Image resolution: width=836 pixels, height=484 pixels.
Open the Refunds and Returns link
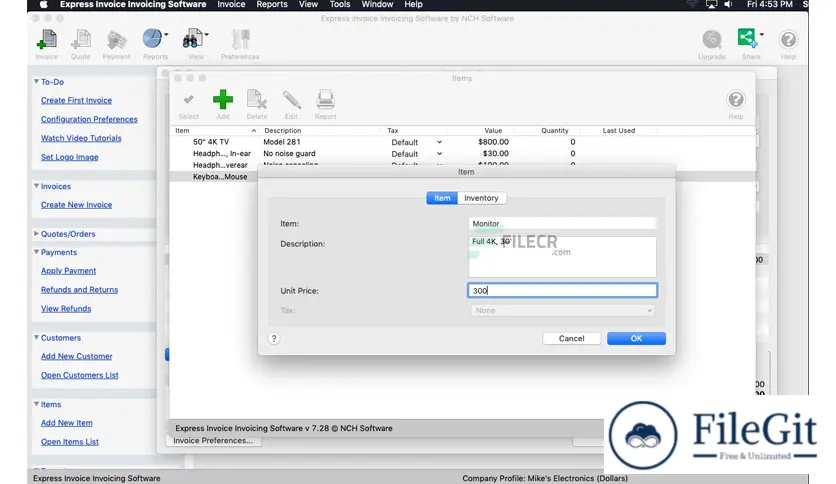click(x=79, y=290)
